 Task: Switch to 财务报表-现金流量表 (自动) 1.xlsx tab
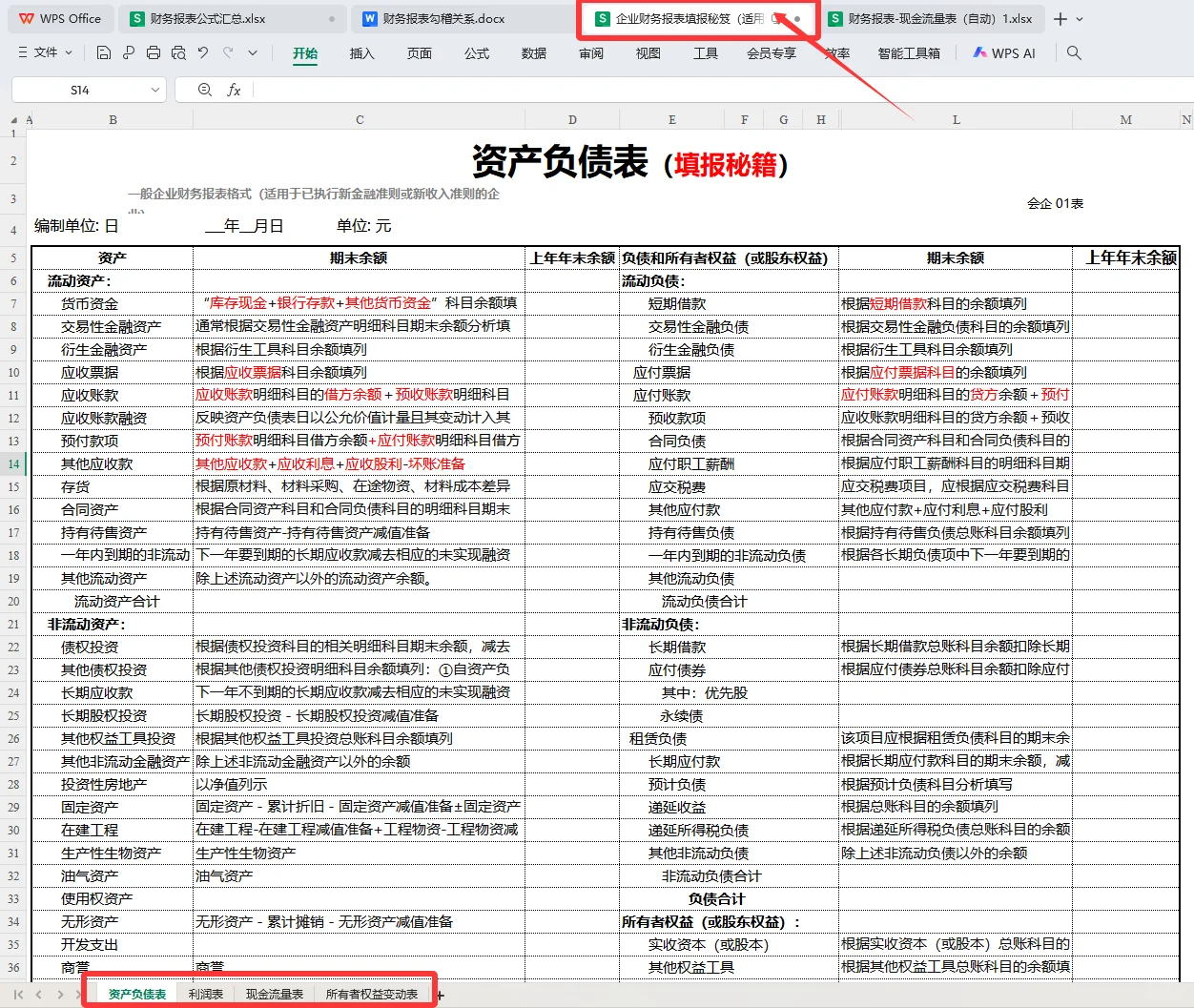pos(932,19)
